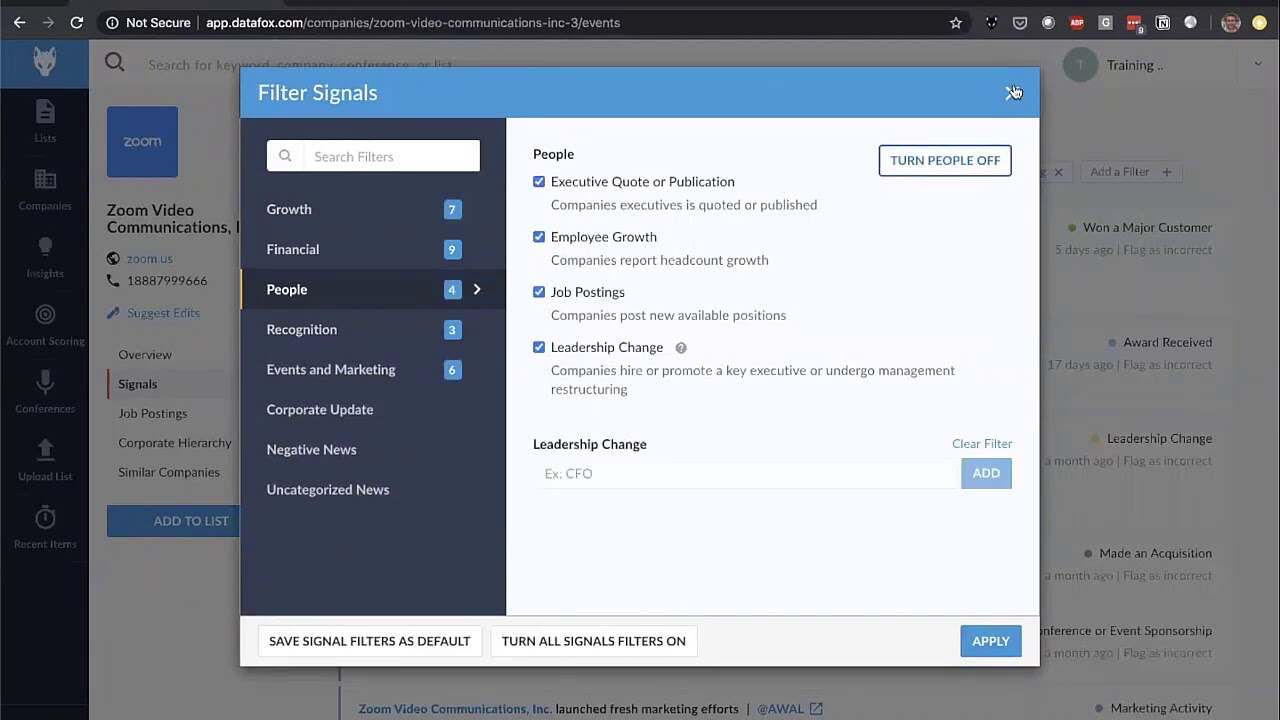This screenshot has width=1280, height=720.
Task: Open the Similar Companies section
Action: pyautogui.click(x=169, y=472)
